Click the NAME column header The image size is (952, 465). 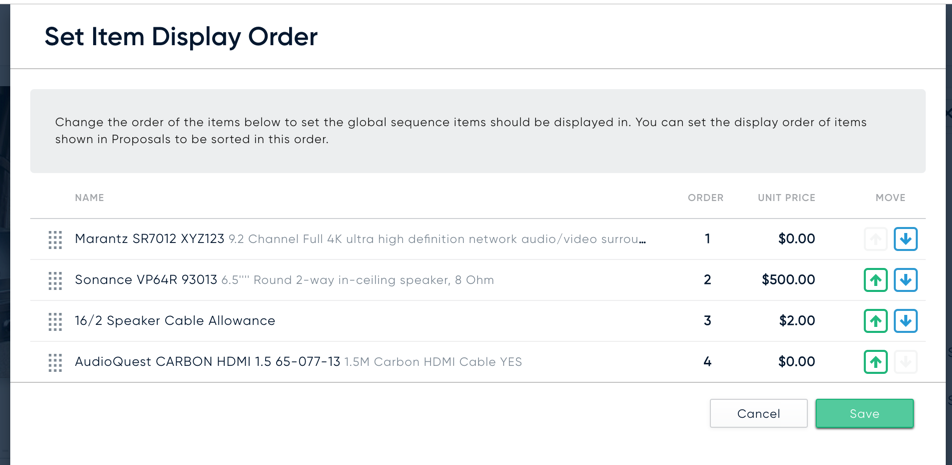click(89, 197)
